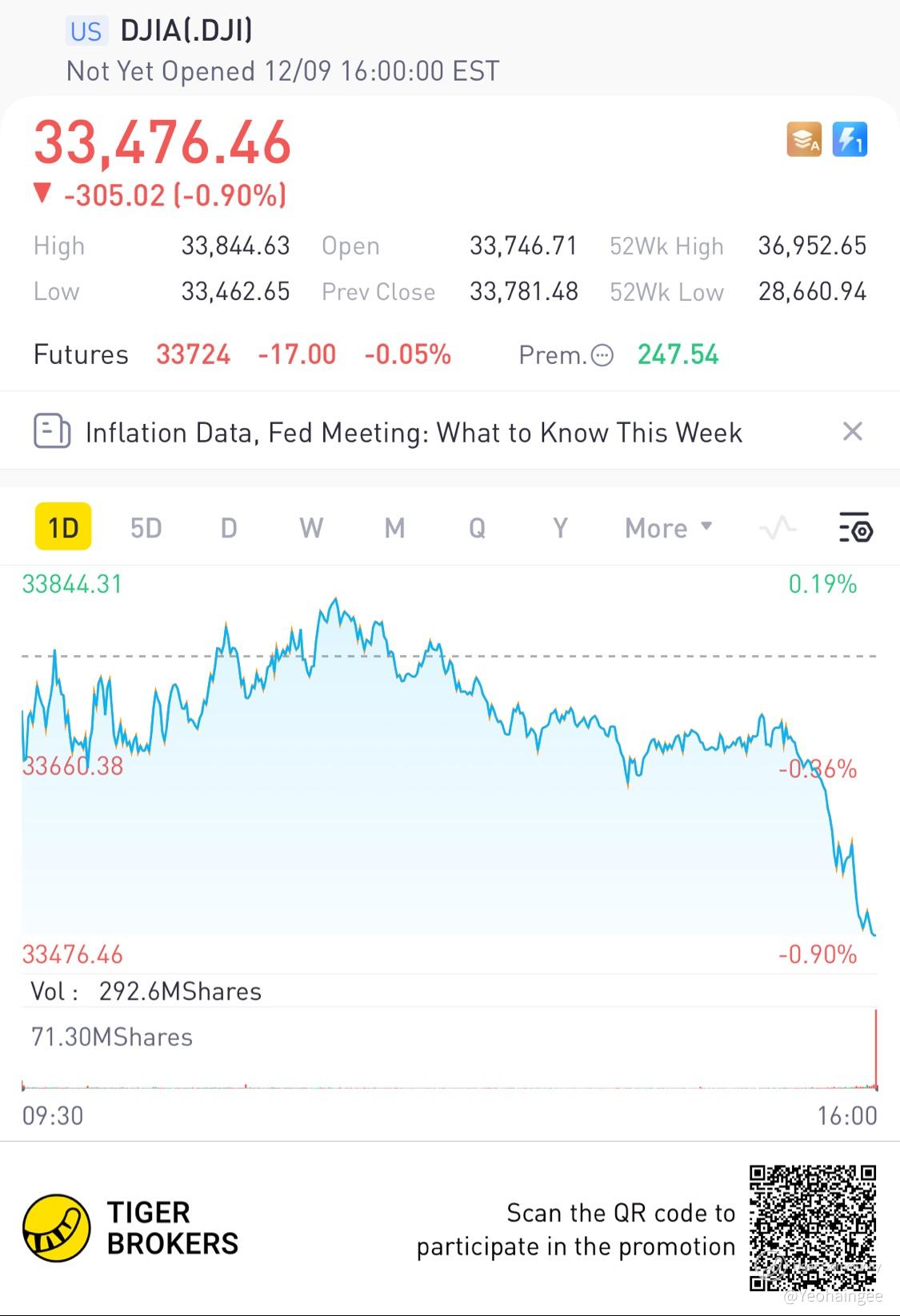
Task: Dismiss the Inflation Data news banner
Action: [853, 432]
